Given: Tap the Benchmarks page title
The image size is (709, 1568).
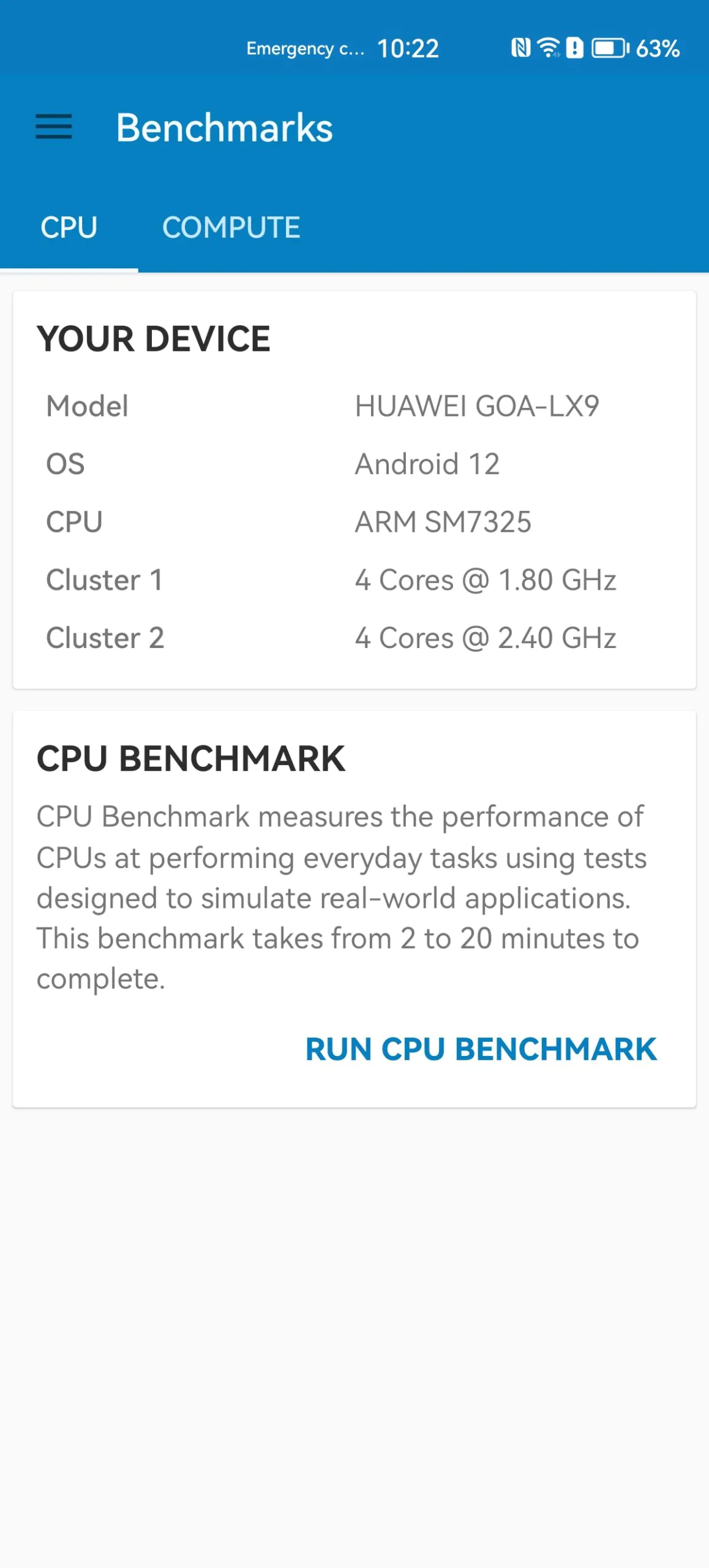Looking at the screenshot, I should (224, 127).
